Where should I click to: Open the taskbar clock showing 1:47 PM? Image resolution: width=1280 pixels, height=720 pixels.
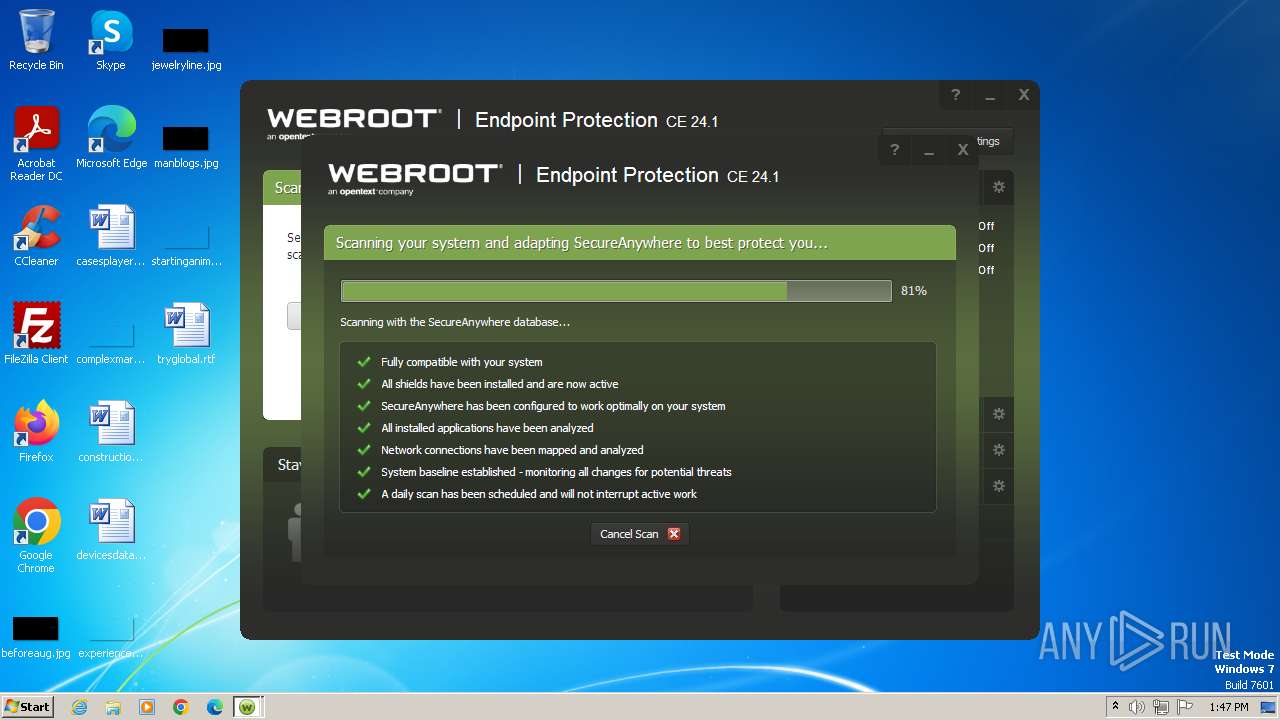click(1228, 707)
